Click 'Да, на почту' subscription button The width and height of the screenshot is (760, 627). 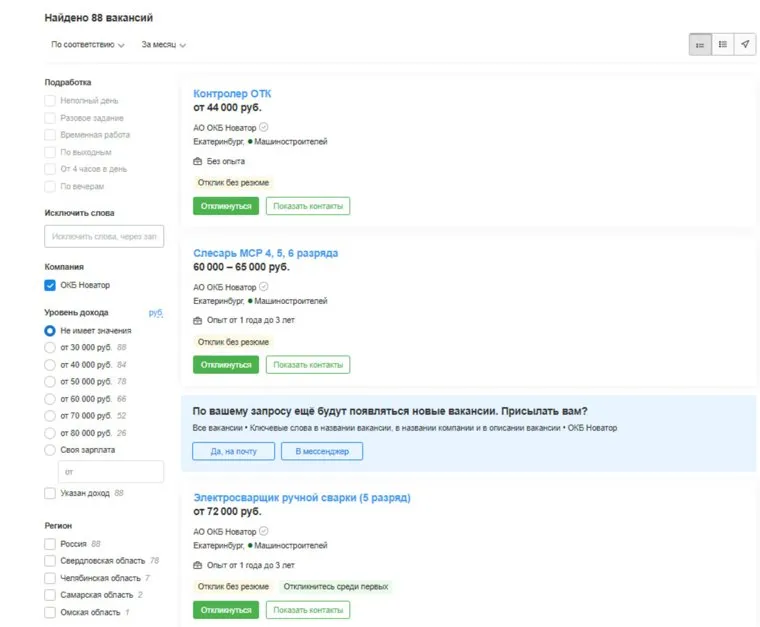(232, 452)
